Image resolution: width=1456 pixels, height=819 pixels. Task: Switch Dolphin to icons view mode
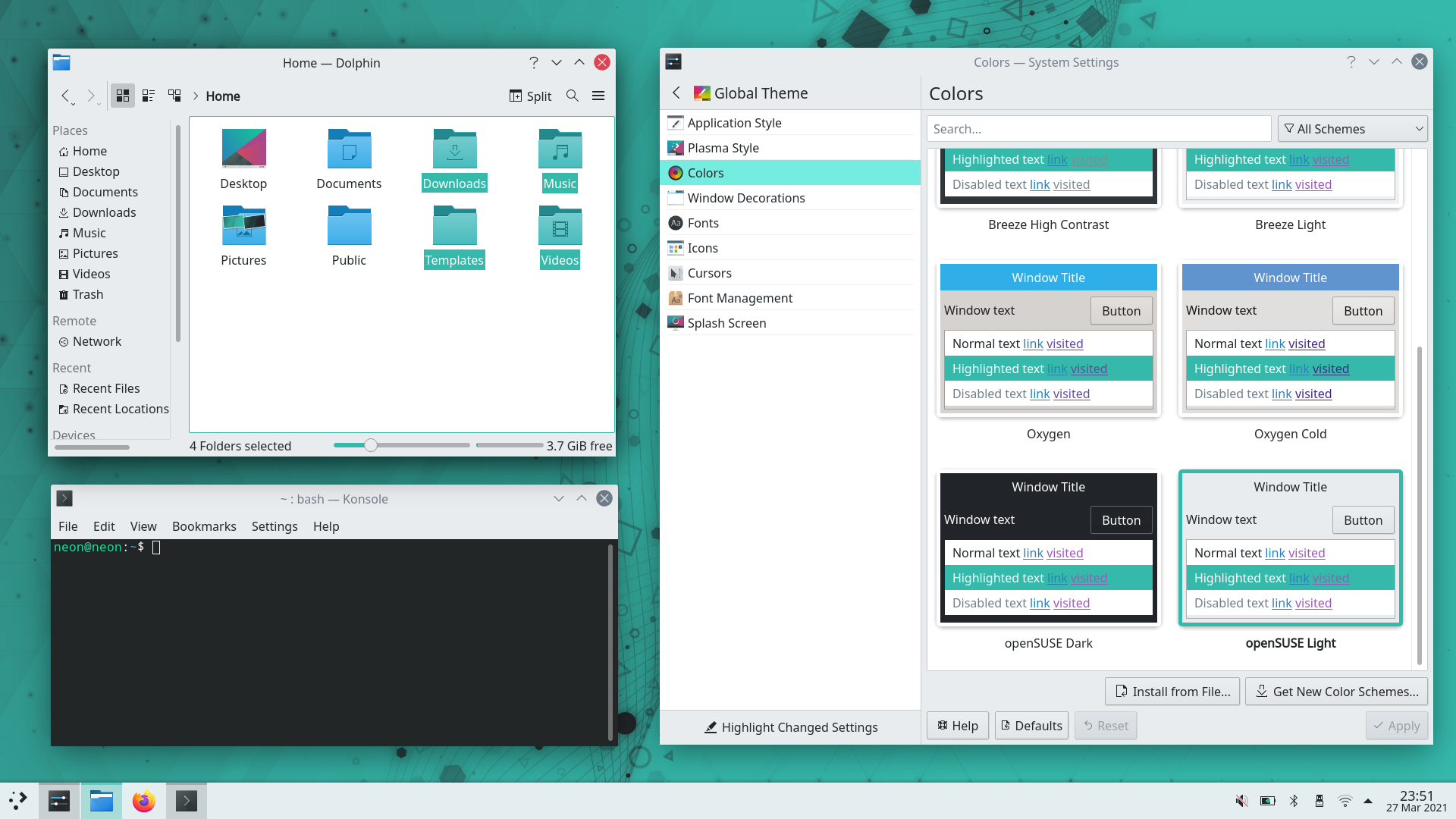click(123, 96)
